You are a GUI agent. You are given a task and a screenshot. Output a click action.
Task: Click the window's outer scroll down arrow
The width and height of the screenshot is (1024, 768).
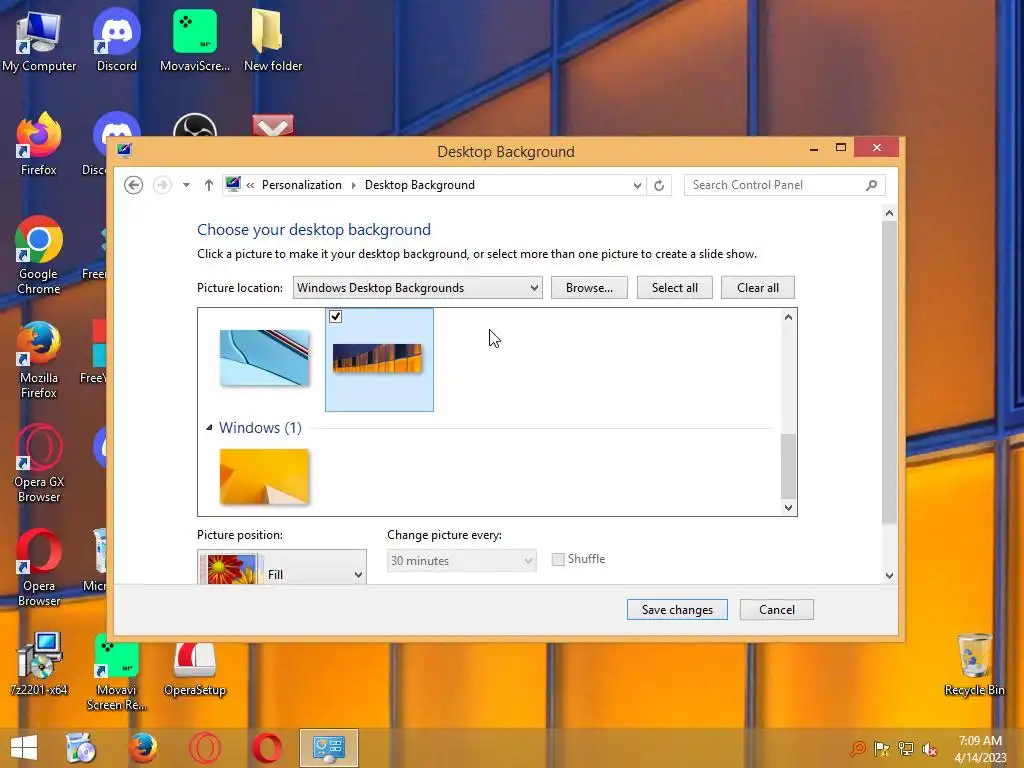click(889, 575)
